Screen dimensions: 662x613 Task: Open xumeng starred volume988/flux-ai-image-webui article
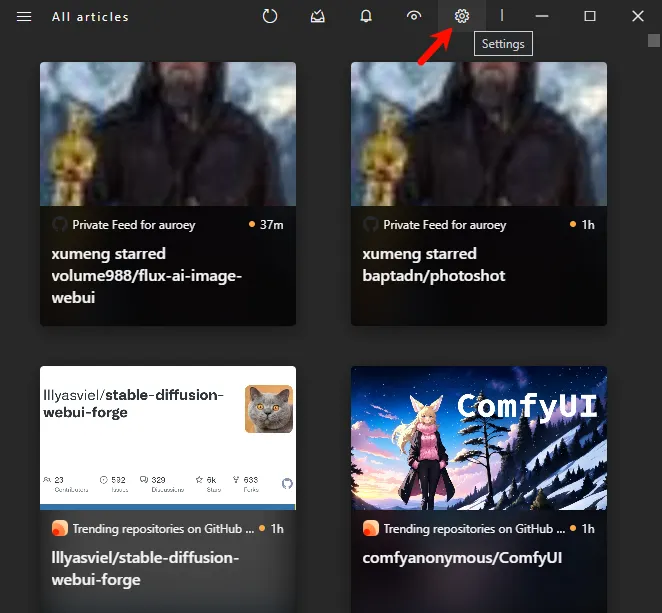point(147,275)
